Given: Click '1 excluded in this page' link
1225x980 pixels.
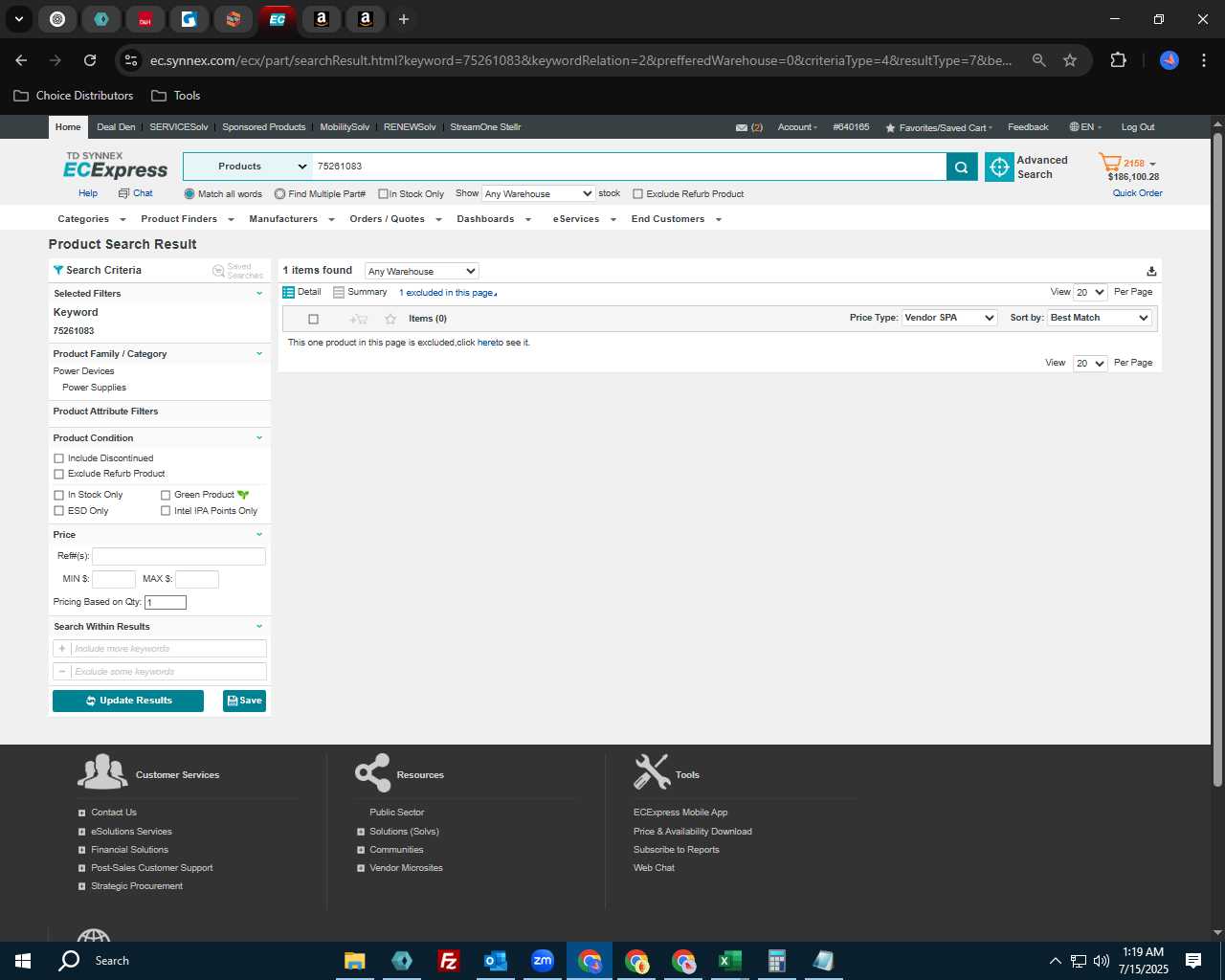Looking at the screenshot, I should 447,293.
